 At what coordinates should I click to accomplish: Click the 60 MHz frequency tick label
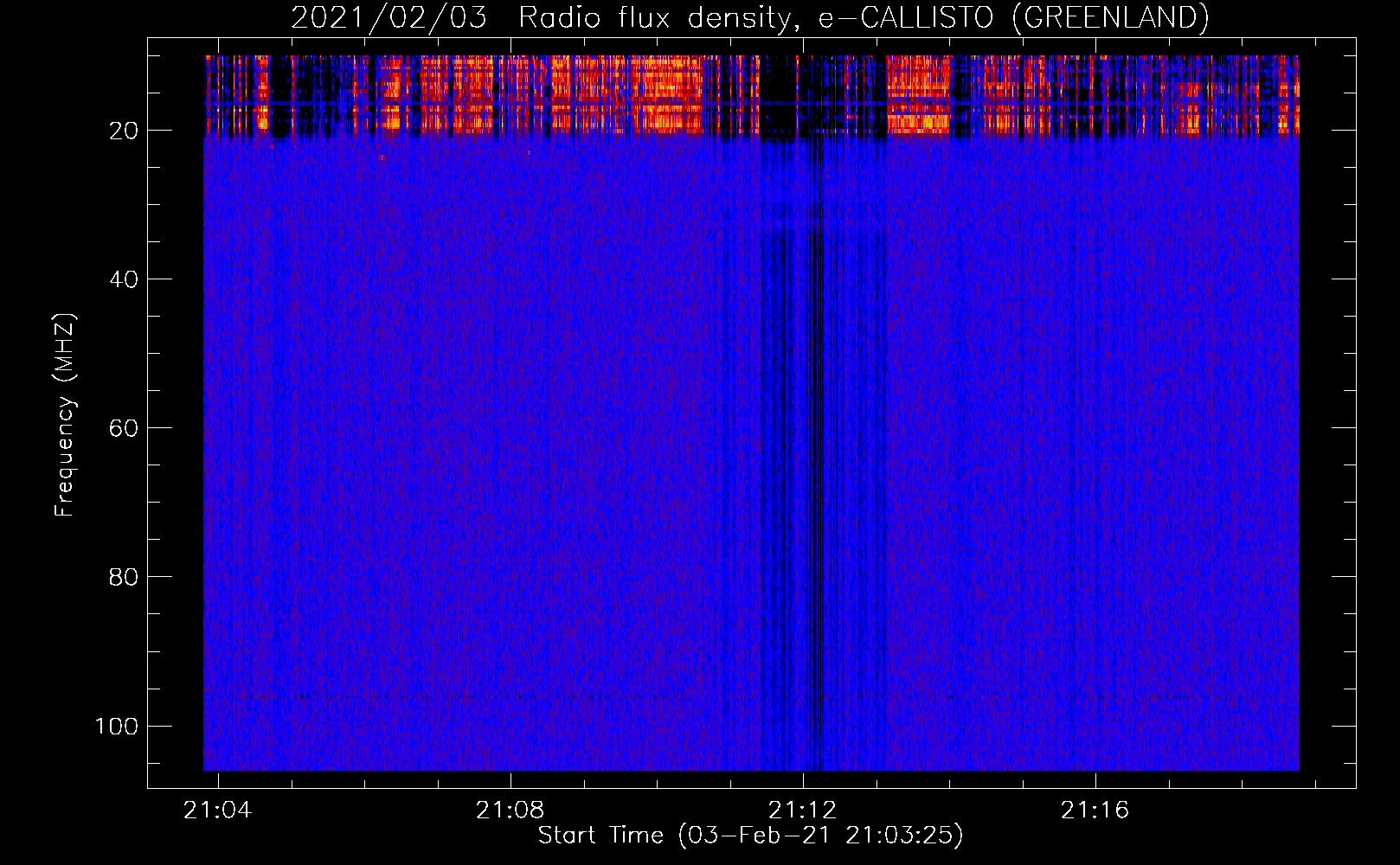tap(124, 428)
